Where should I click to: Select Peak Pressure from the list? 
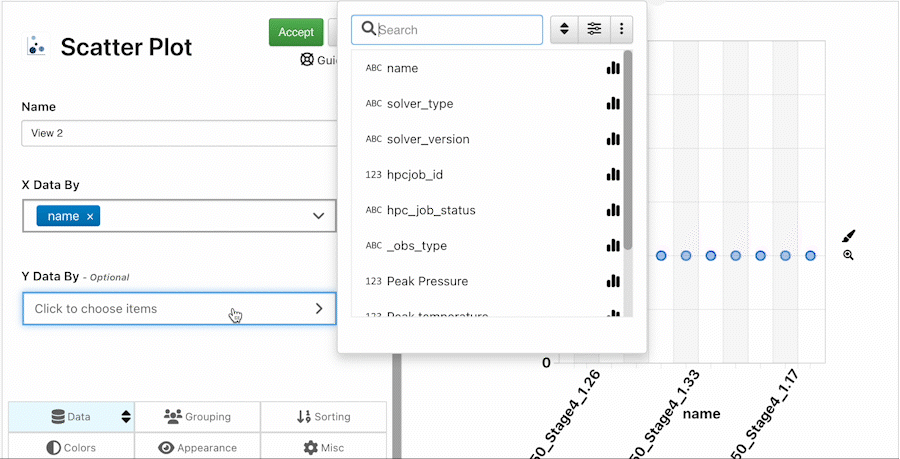[487, 282]
